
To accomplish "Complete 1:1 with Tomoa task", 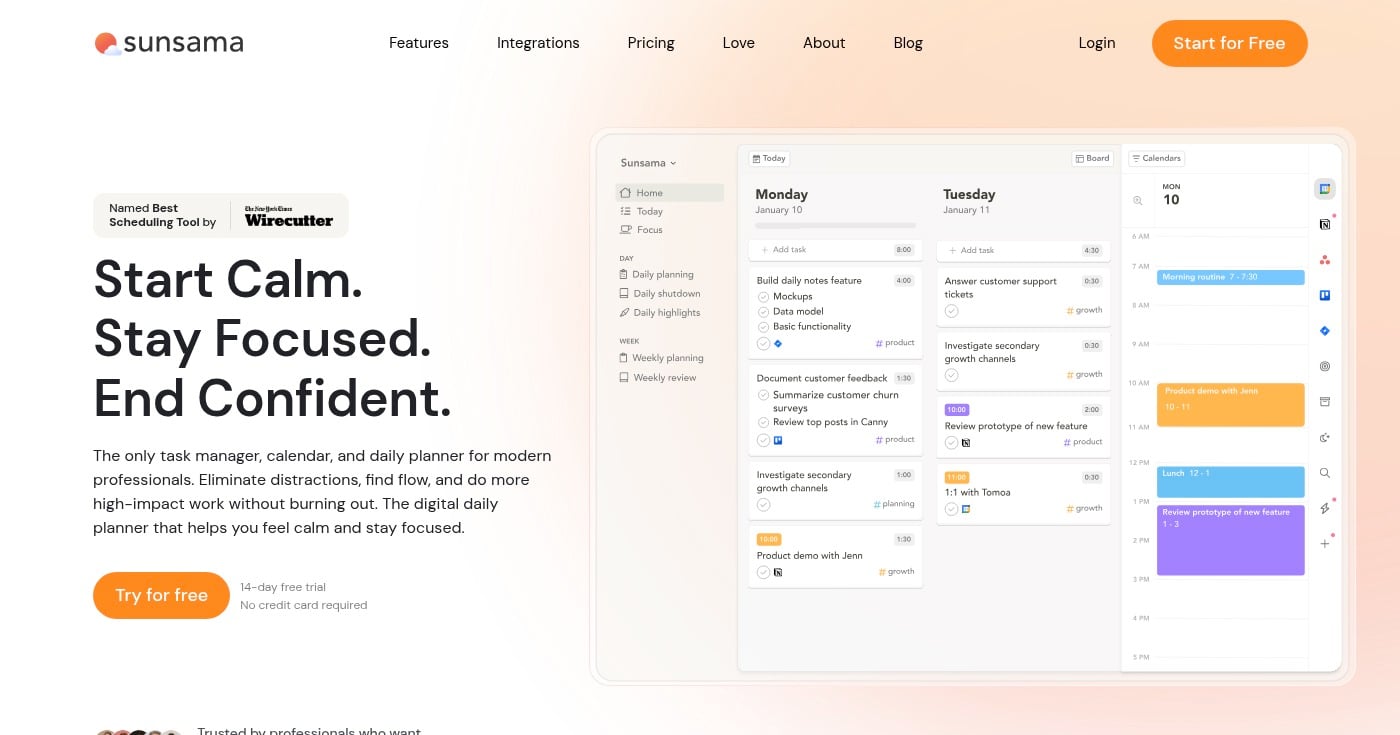I will tap(951, 509).
